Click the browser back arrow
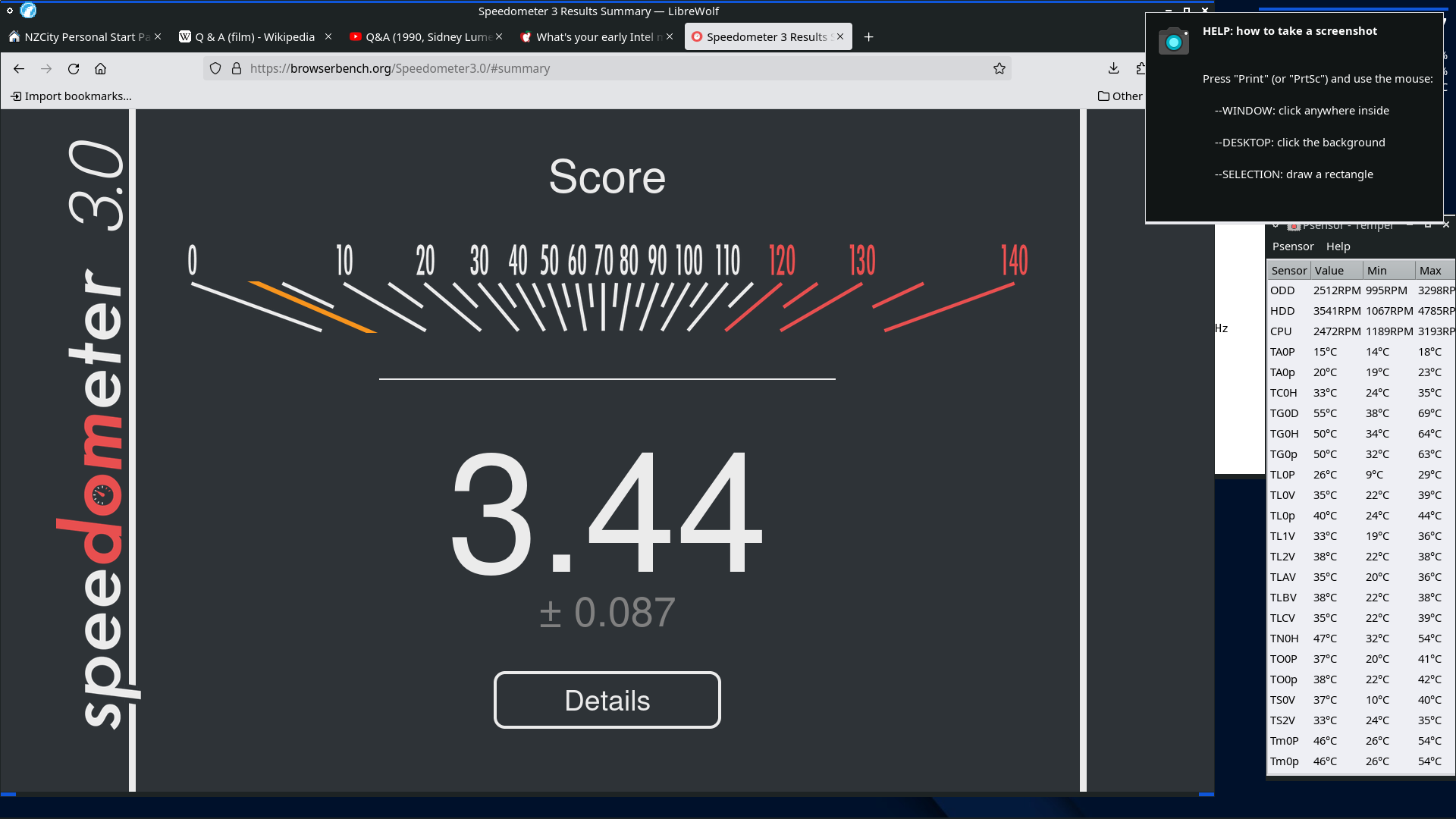 pos(19,68)
